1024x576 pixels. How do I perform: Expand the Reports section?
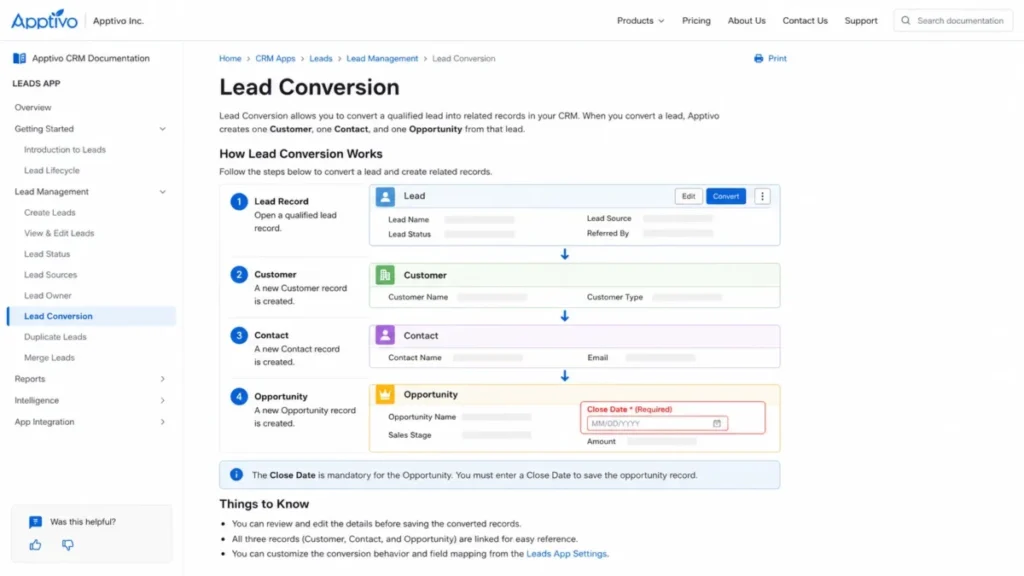163,379
